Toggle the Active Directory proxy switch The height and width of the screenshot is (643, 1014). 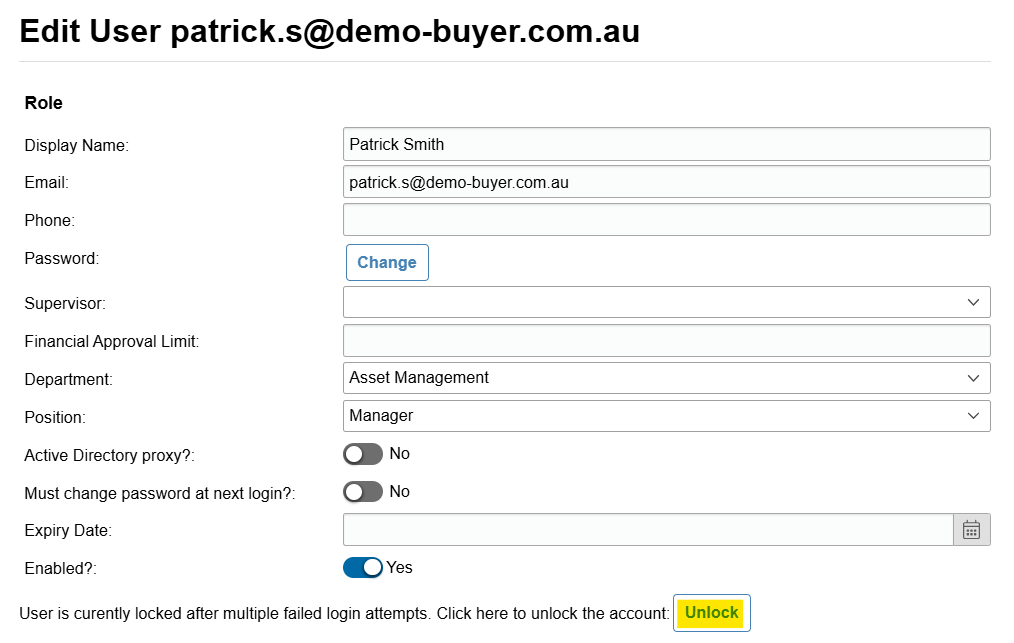pos(363,454)
